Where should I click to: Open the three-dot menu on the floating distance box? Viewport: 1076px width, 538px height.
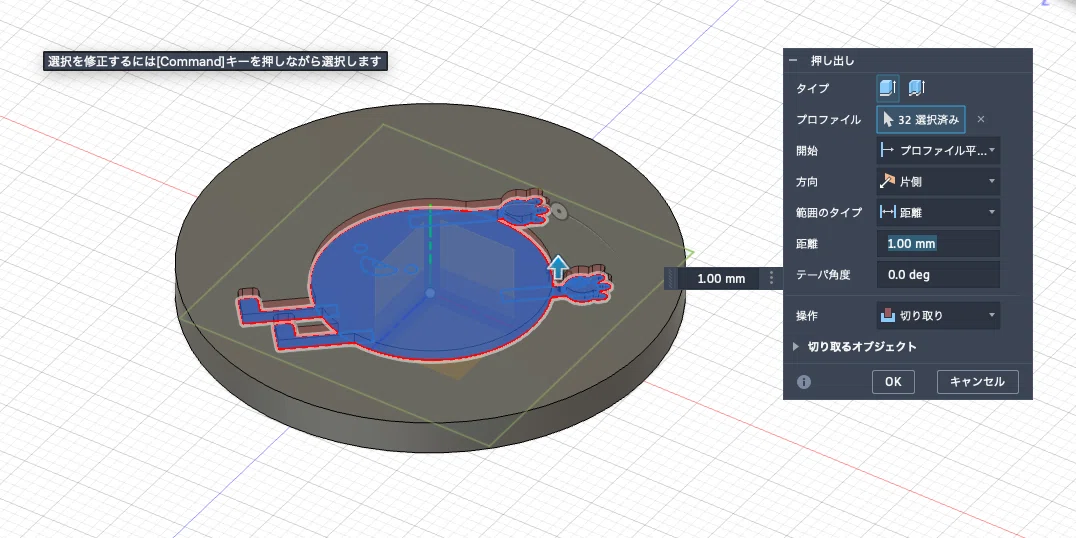[772, 279]
